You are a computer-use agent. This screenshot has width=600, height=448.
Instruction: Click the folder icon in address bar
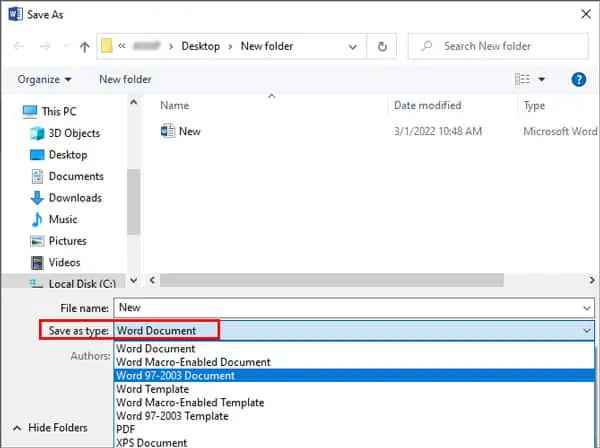[x=107, y=46]
